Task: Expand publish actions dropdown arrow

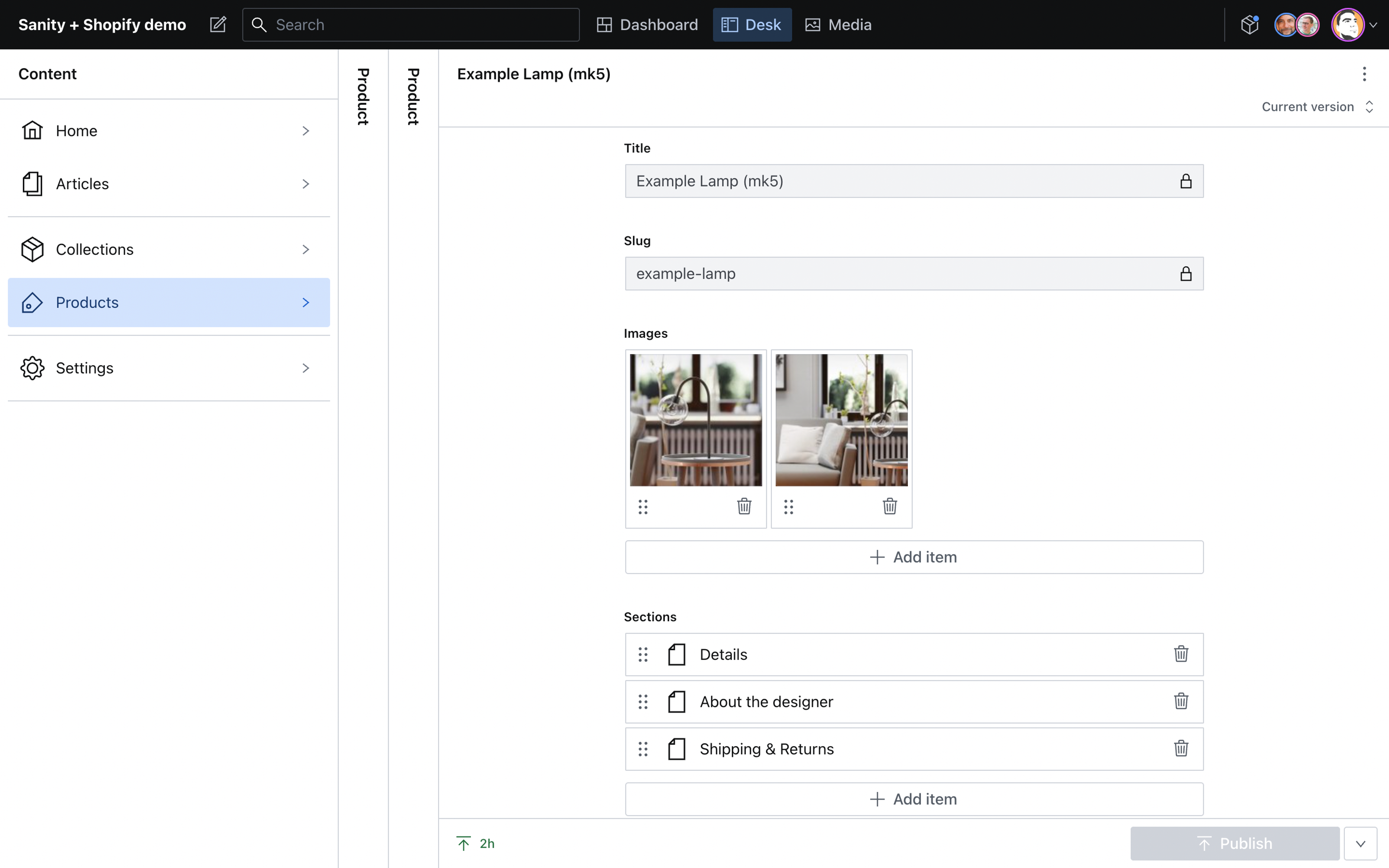Action: [x=1360, y=843]
